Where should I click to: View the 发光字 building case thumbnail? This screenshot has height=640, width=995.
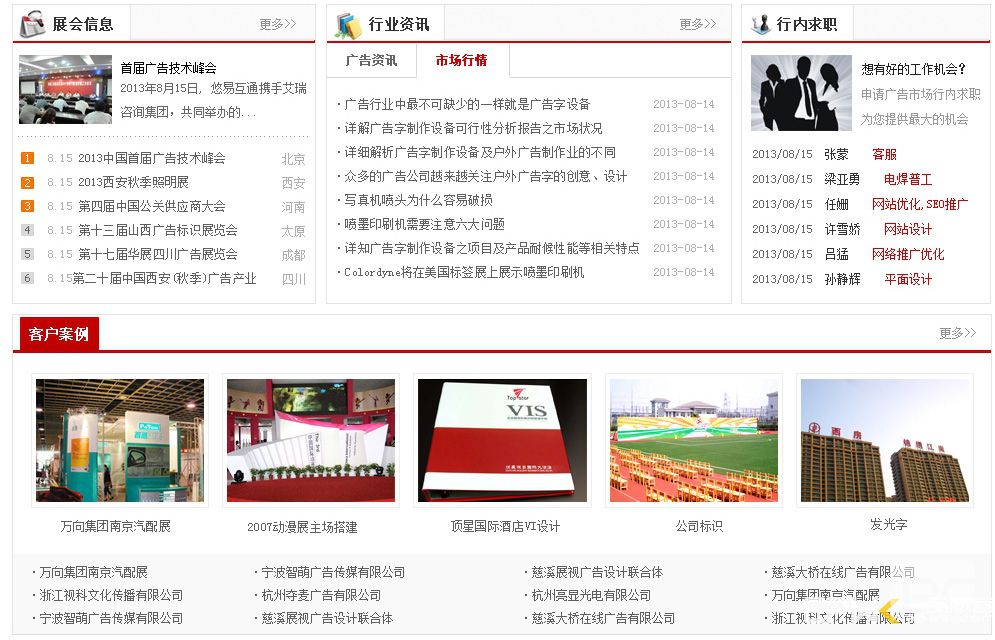tap(885, 440)
